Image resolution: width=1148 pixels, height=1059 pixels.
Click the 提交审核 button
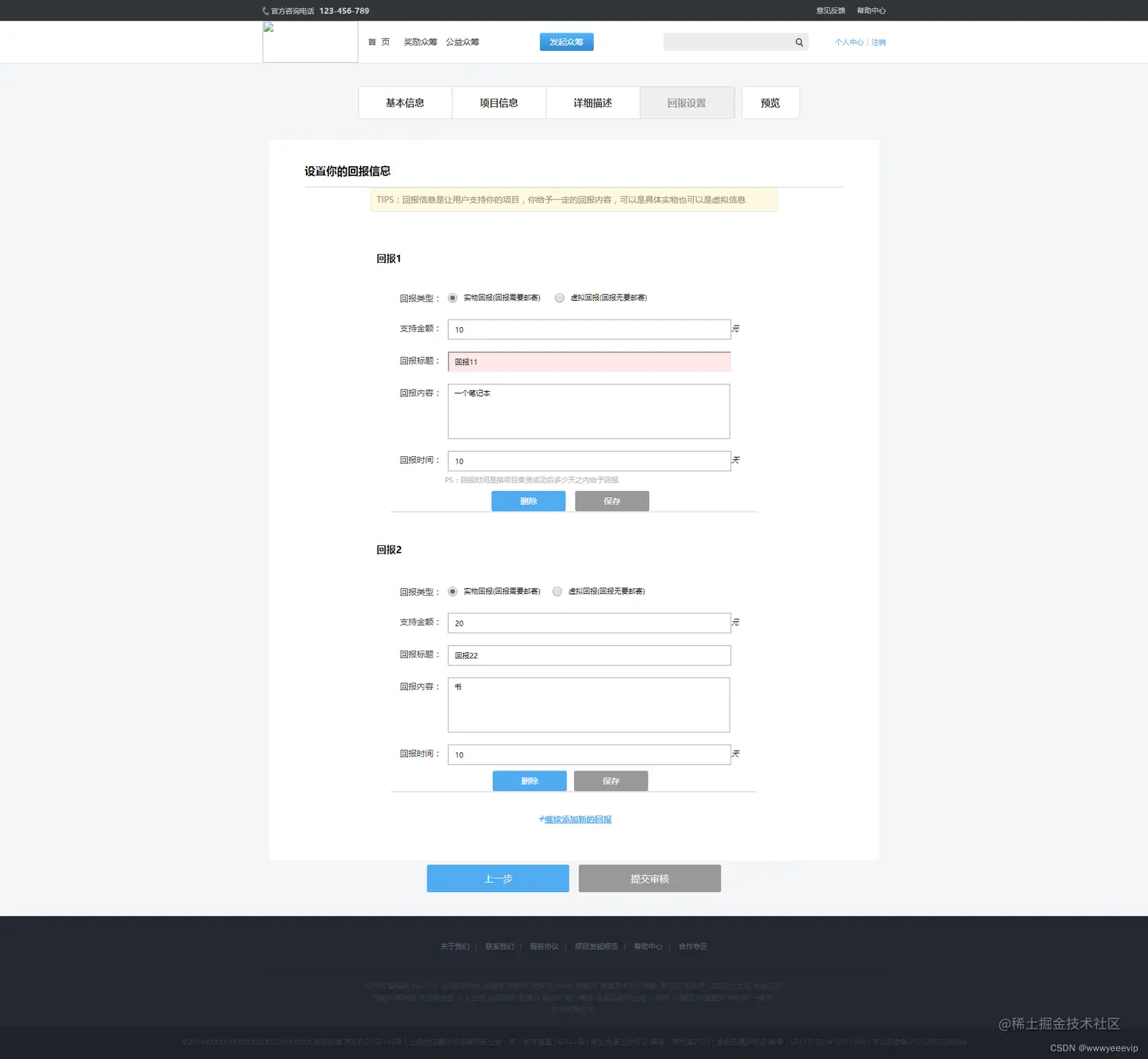tap(650, 878)
